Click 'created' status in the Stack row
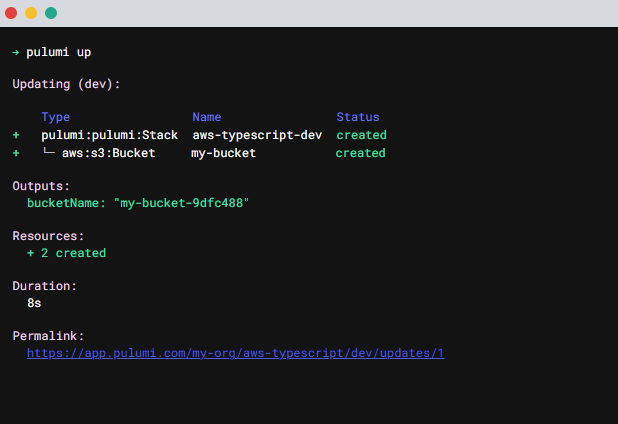618x424 pixels. coord(361,135)
